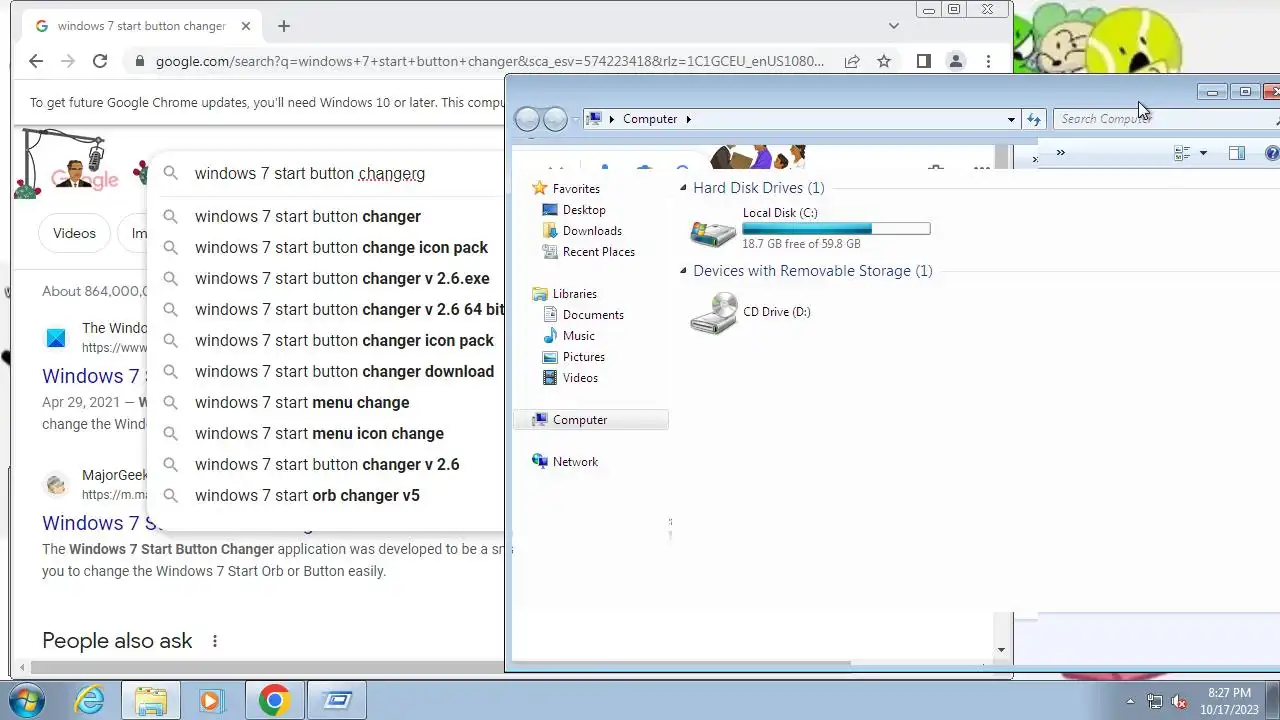Image resolution: width=1280 pixels, height=720 pixels.
Task: Collapse the Hard Disk Drives group
Action: point(684,188)
